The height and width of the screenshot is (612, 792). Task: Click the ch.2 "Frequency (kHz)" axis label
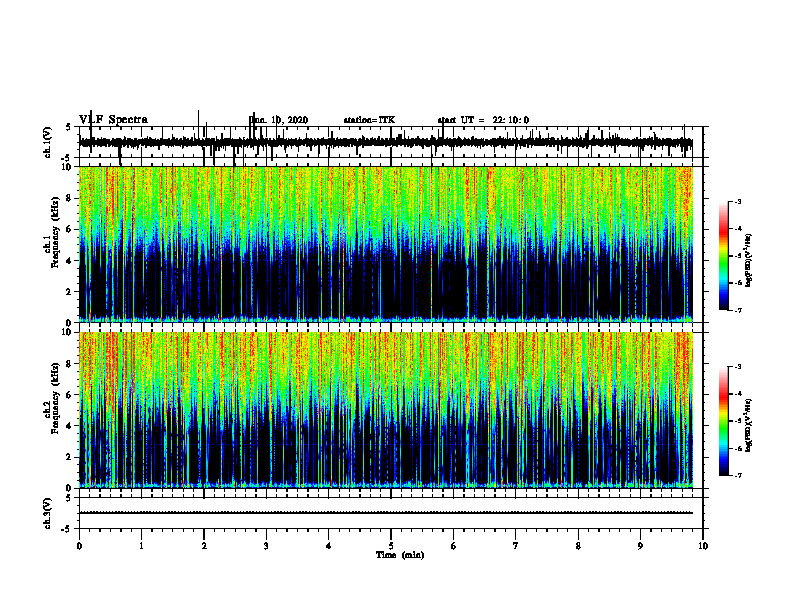click(55, 398)
